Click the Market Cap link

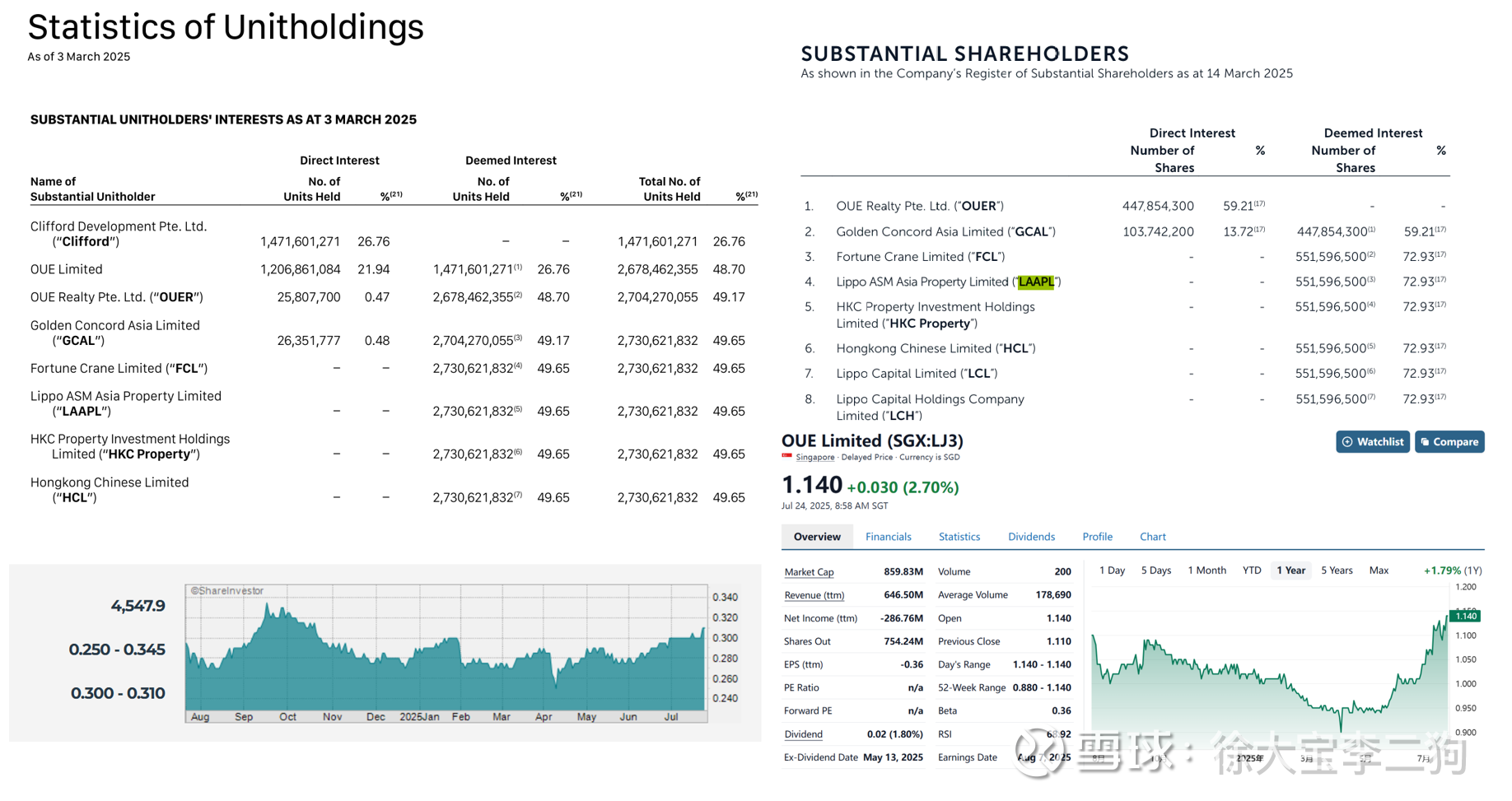[x=809, y=572]
